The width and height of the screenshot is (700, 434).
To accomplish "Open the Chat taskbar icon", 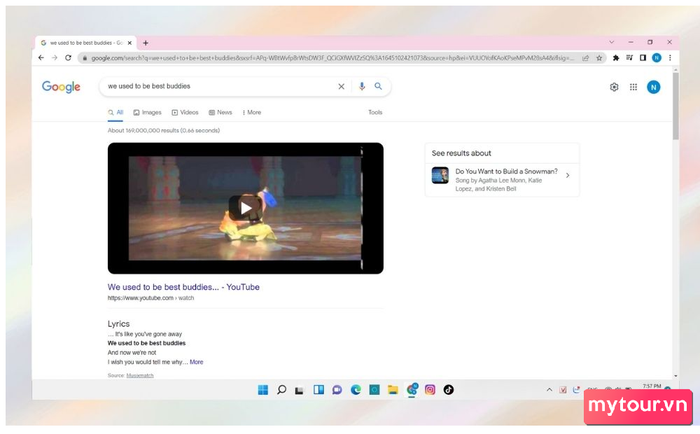I will coord(337,390).
